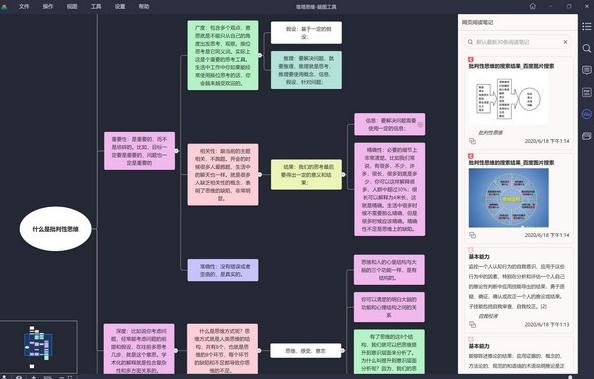Open the comment notes sidebar icon
Image resolution: width=594 pixels, height=379 pixels.
tap(586, 70)
